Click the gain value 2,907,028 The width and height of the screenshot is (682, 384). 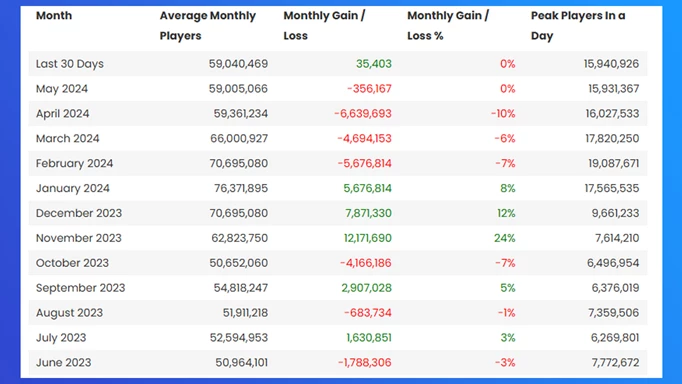pos(367,288)
